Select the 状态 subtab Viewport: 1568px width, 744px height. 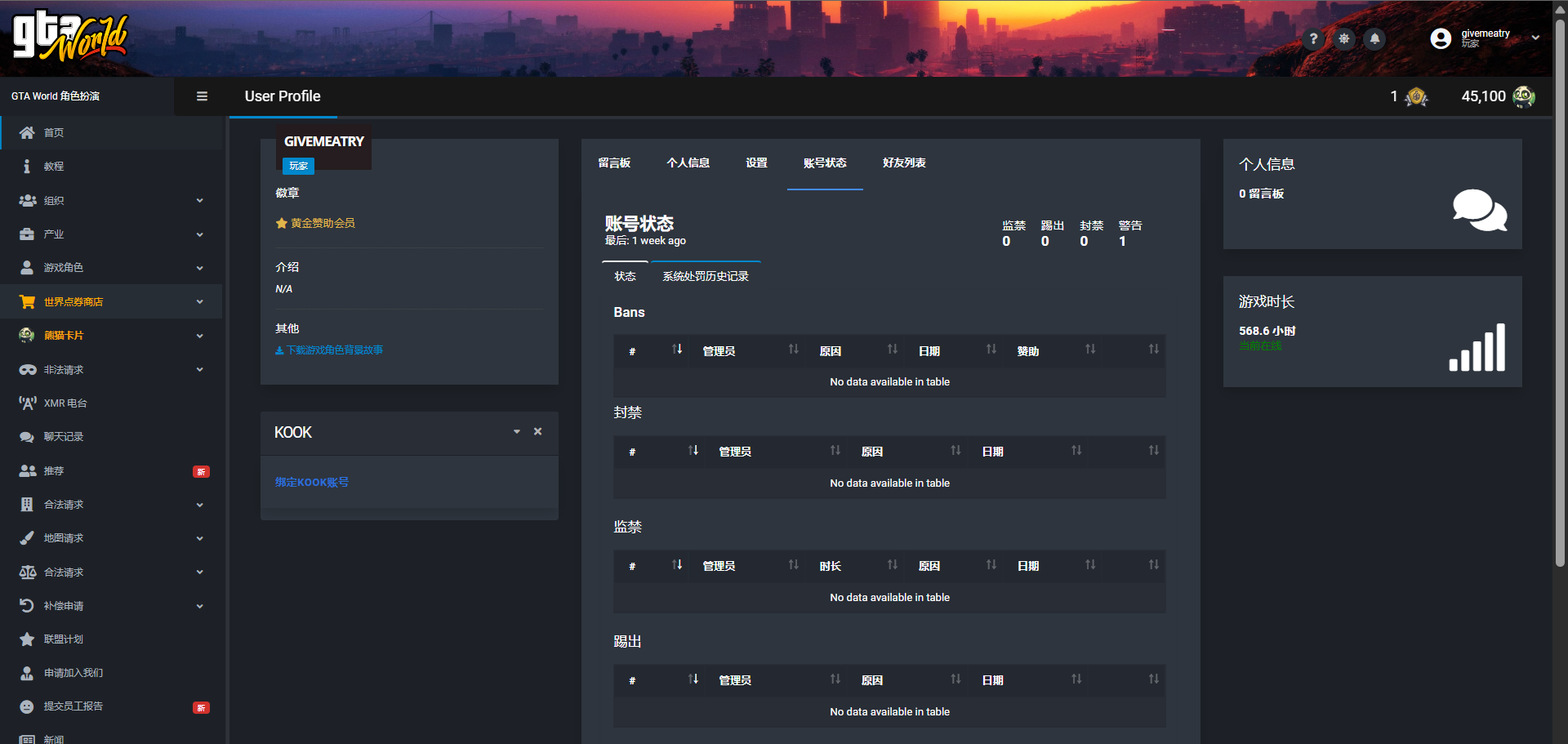(x=625, y=276)
